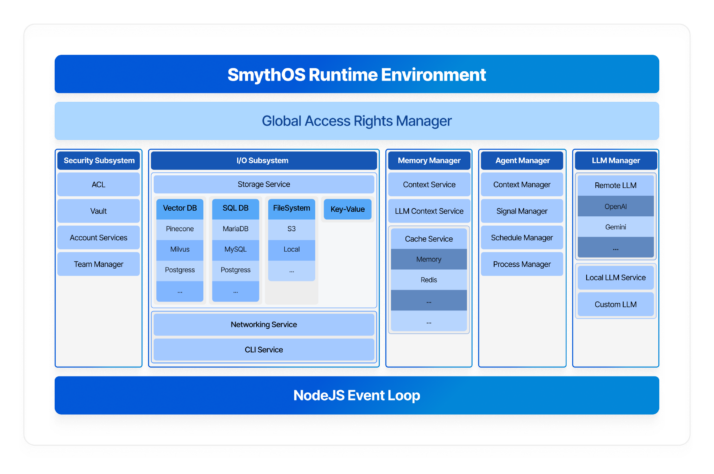The width and height of the screenshot is (714, 474).
Task: Click the LLM Manager header
Action: tap(616, 160)
